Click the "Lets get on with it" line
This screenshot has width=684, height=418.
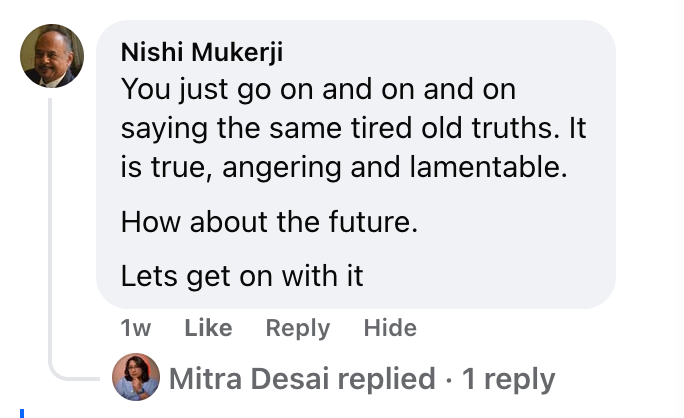coord(242,275)
